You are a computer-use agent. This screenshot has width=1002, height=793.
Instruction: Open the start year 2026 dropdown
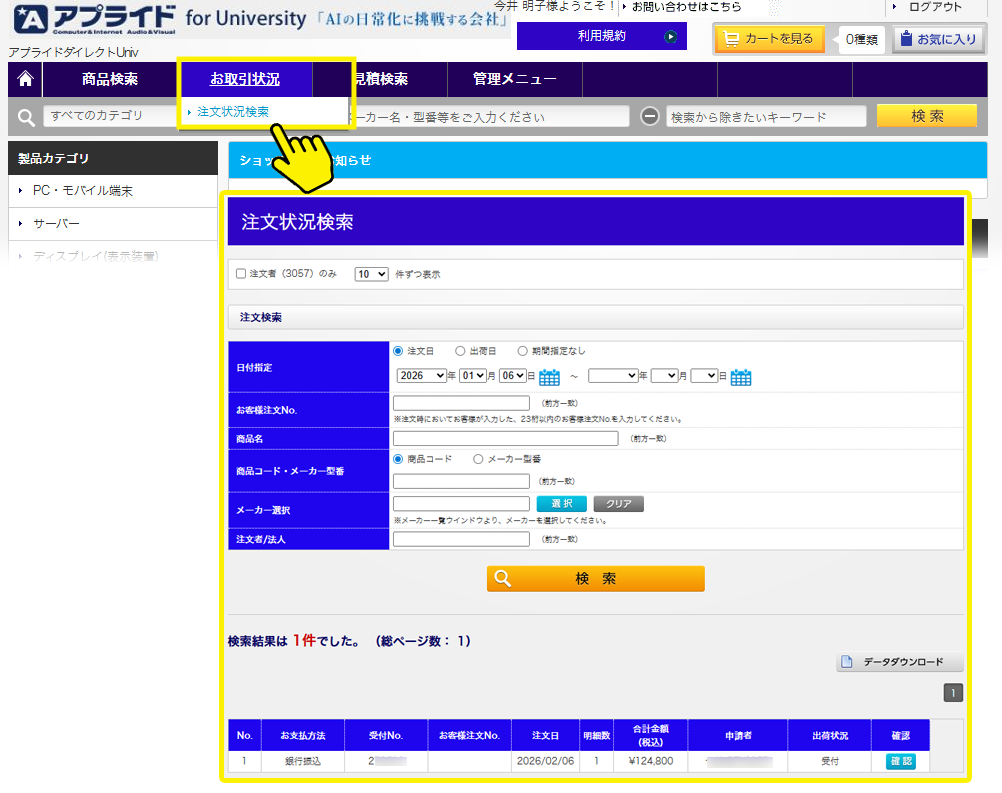[421, 376]
